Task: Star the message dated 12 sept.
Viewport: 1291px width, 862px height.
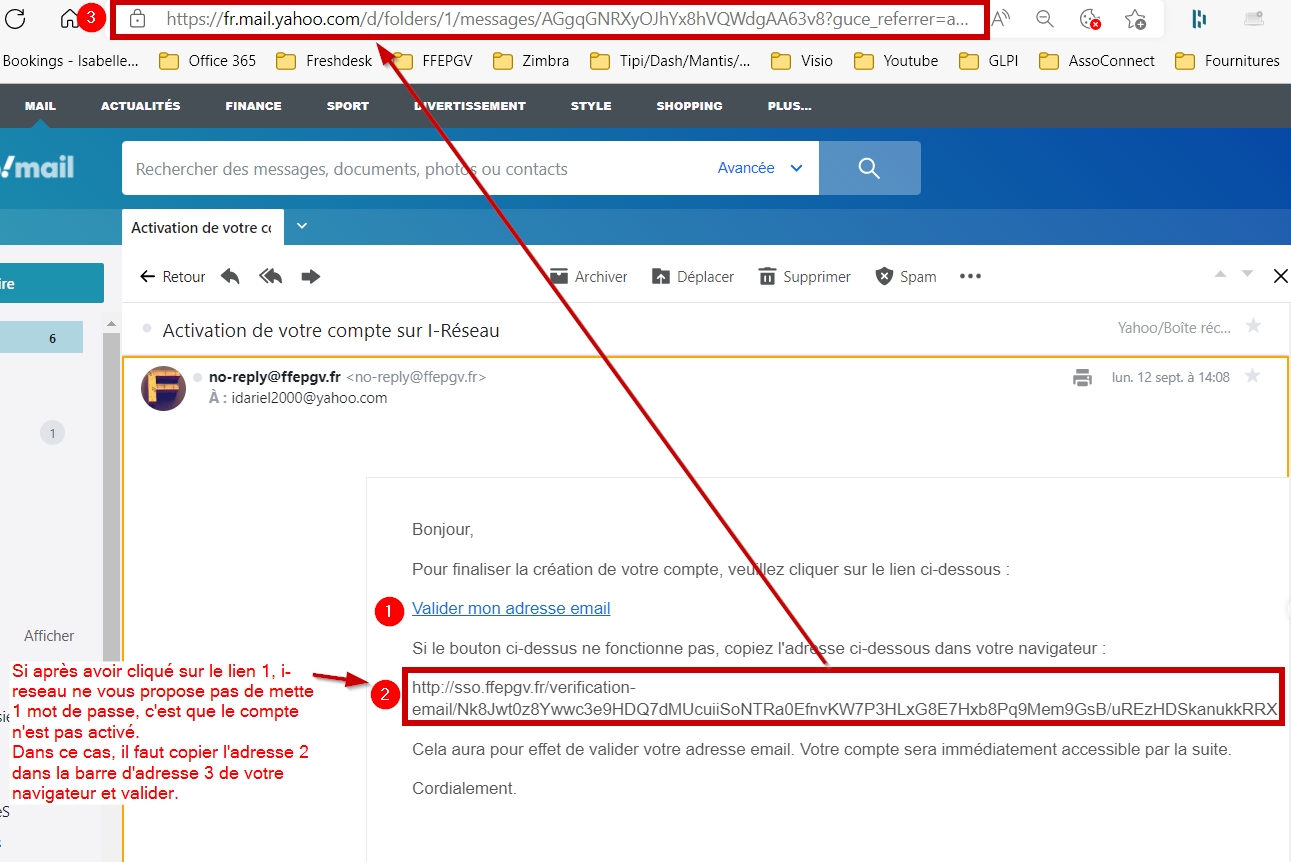Action: (1252, 376)
